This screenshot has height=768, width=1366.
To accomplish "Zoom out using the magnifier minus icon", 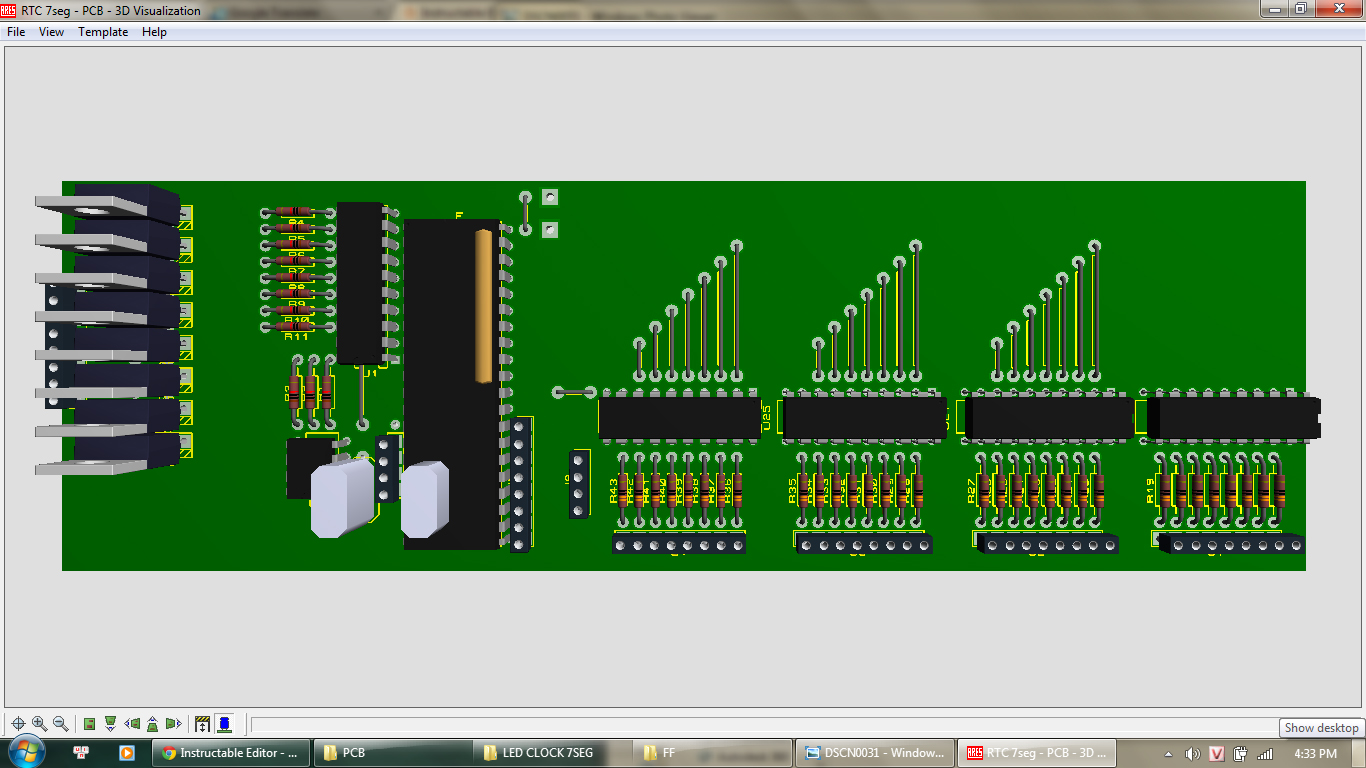I will point(61,723).
